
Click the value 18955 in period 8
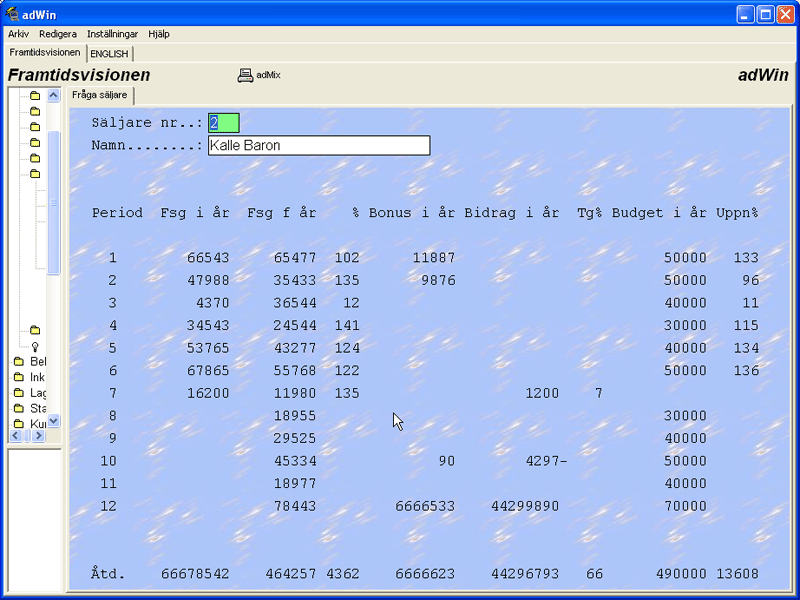294,415
